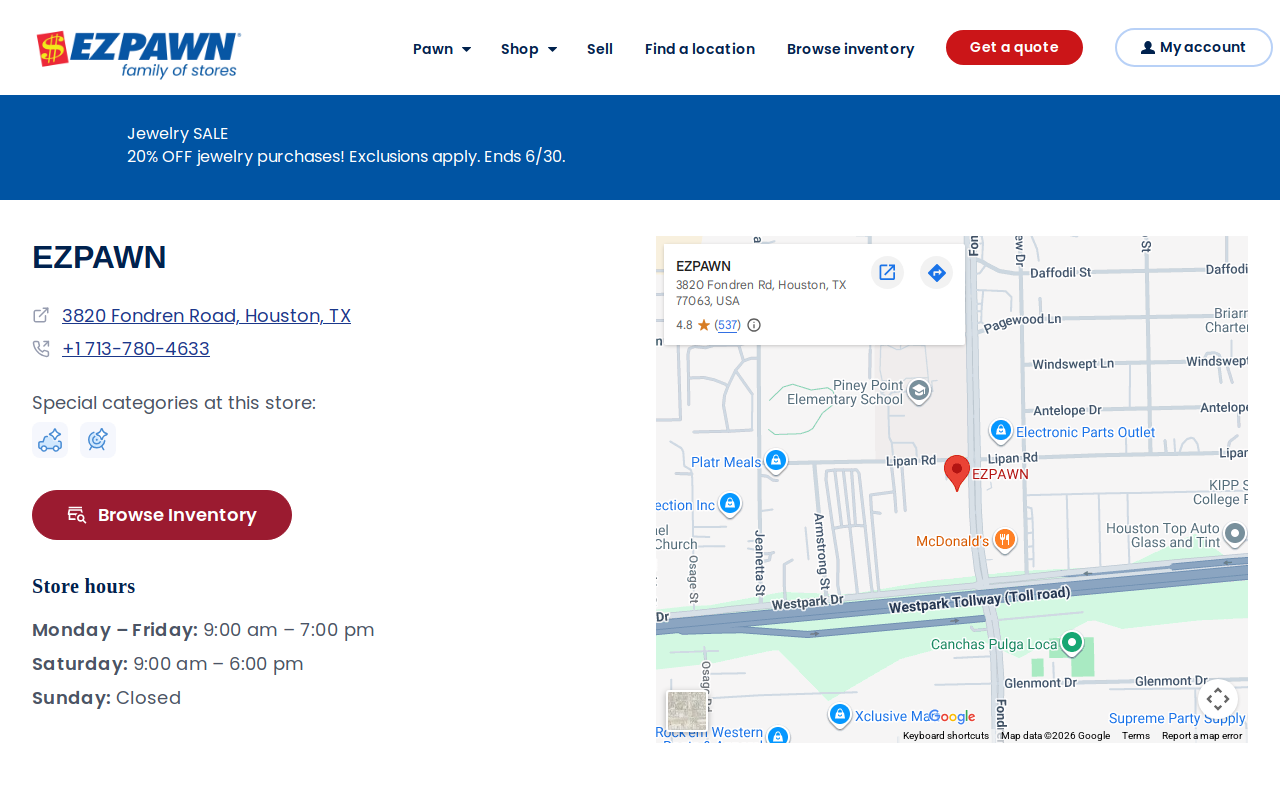
Task: Open the My account button
Action: [1193, 47]
